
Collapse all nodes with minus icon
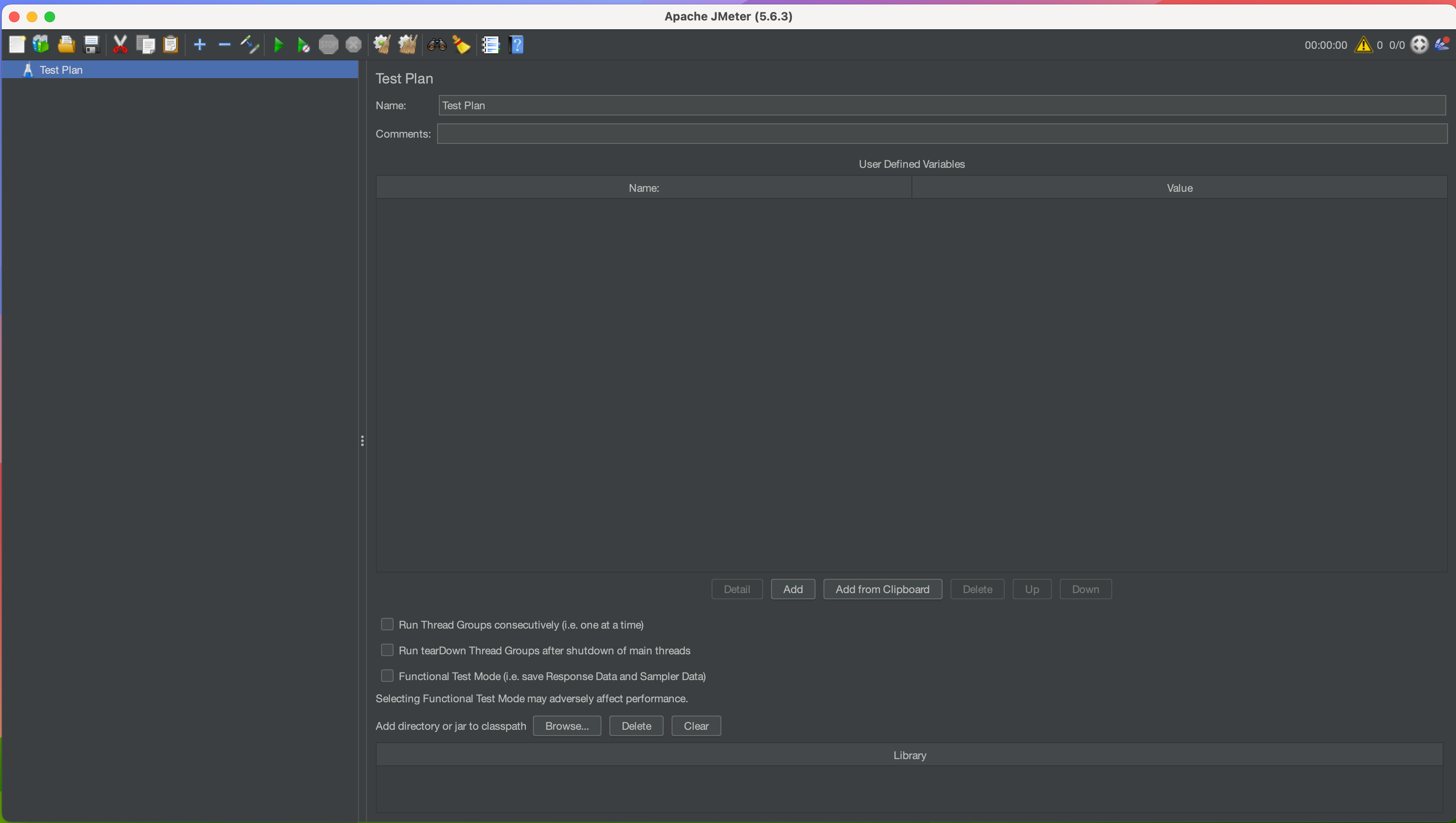[224, 45]
